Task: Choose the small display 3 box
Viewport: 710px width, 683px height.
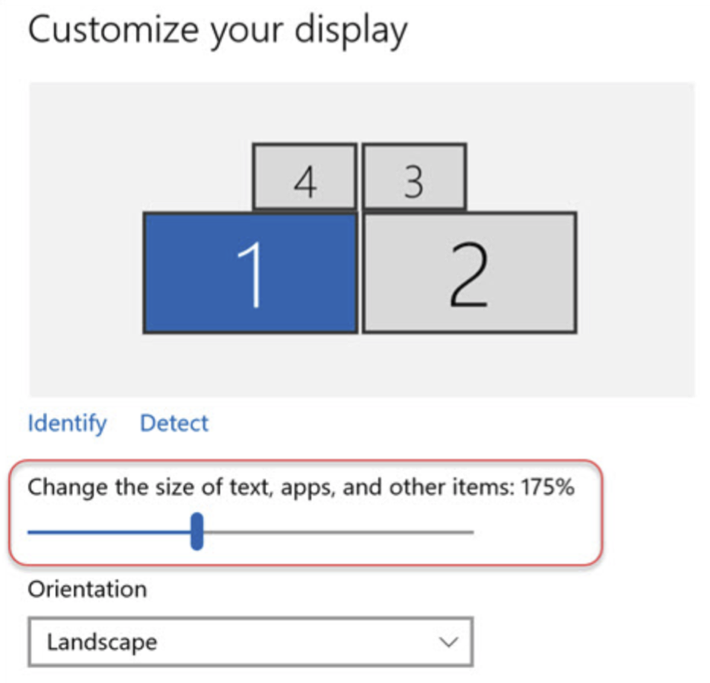Action: [x=414, y=177]
